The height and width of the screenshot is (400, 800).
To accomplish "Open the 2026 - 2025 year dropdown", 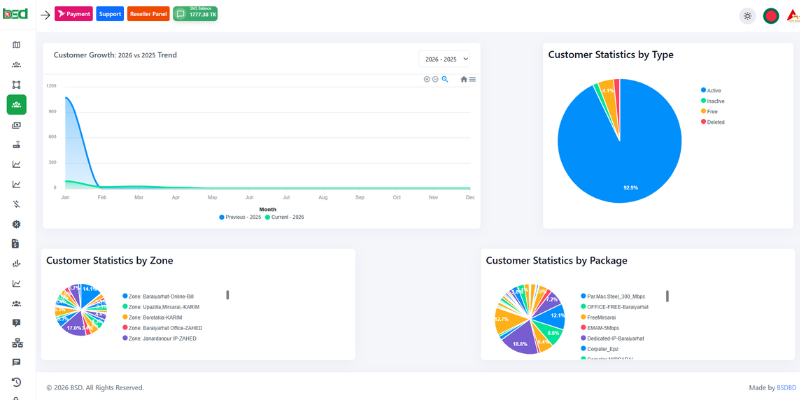I will tap(445, 59).
